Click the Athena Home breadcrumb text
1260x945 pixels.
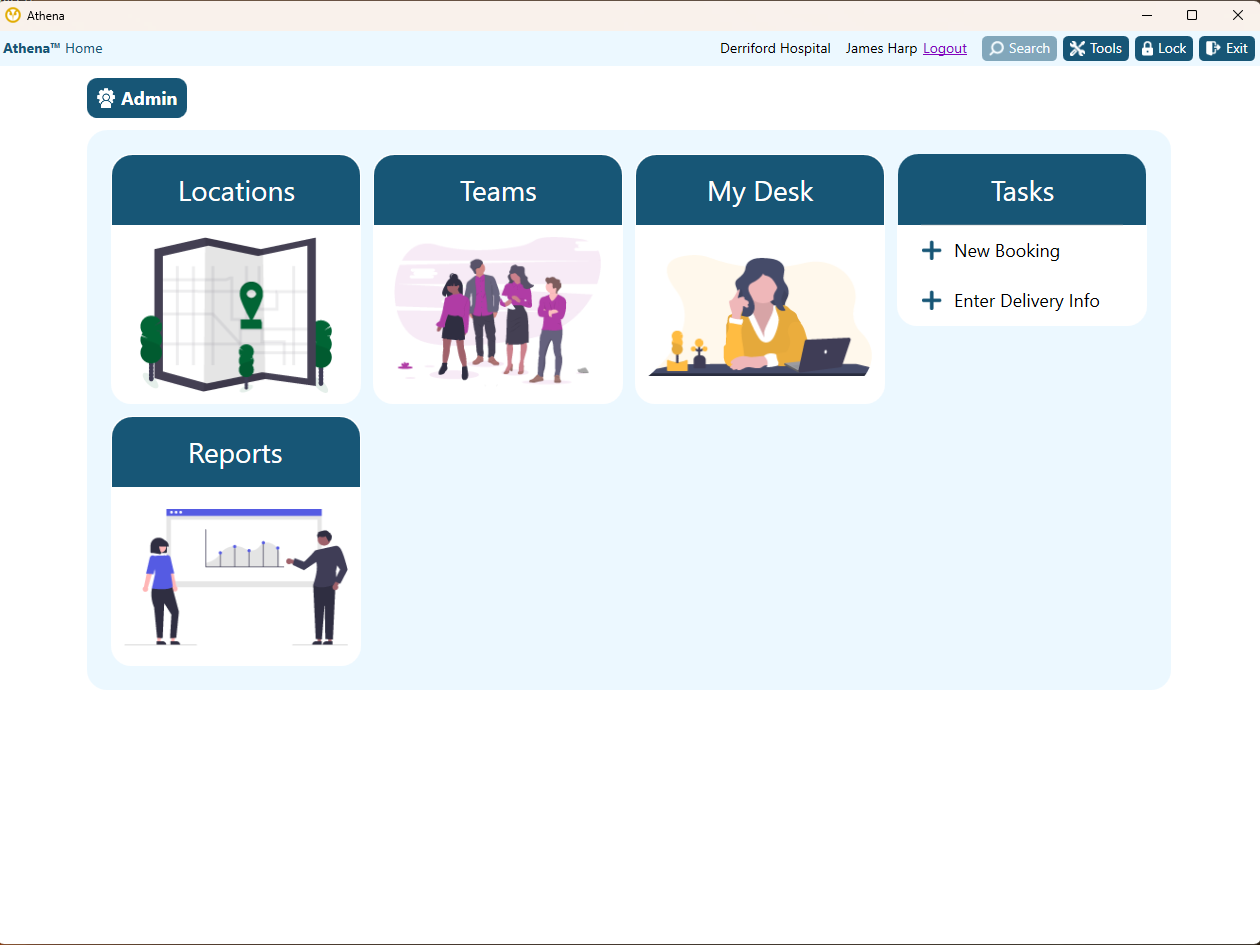tap(53, 48)
